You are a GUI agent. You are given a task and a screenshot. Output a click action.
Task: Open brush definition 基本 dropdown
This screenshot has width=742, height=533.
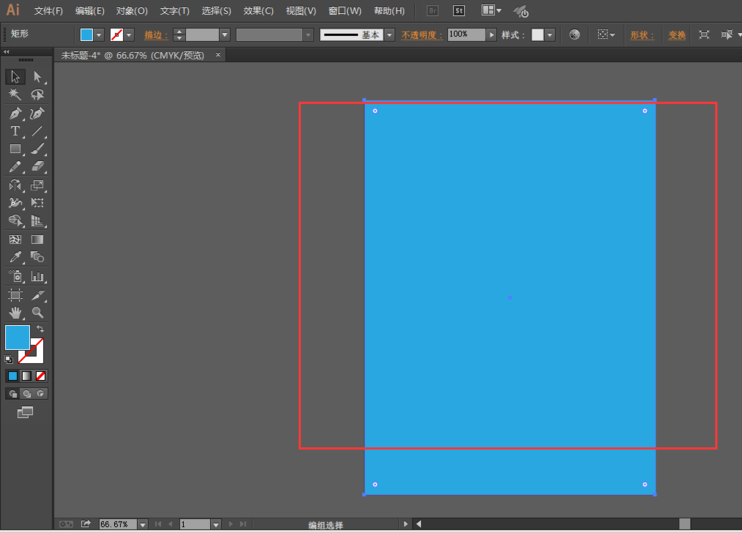pos(389,35)
